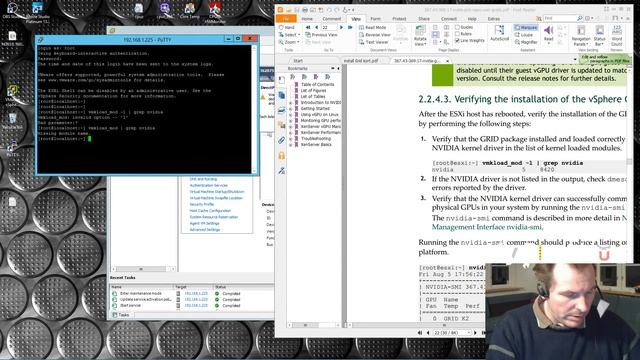The image size is (640, 360).
Task: Open List of Tables bookmark
Action: 313,97
